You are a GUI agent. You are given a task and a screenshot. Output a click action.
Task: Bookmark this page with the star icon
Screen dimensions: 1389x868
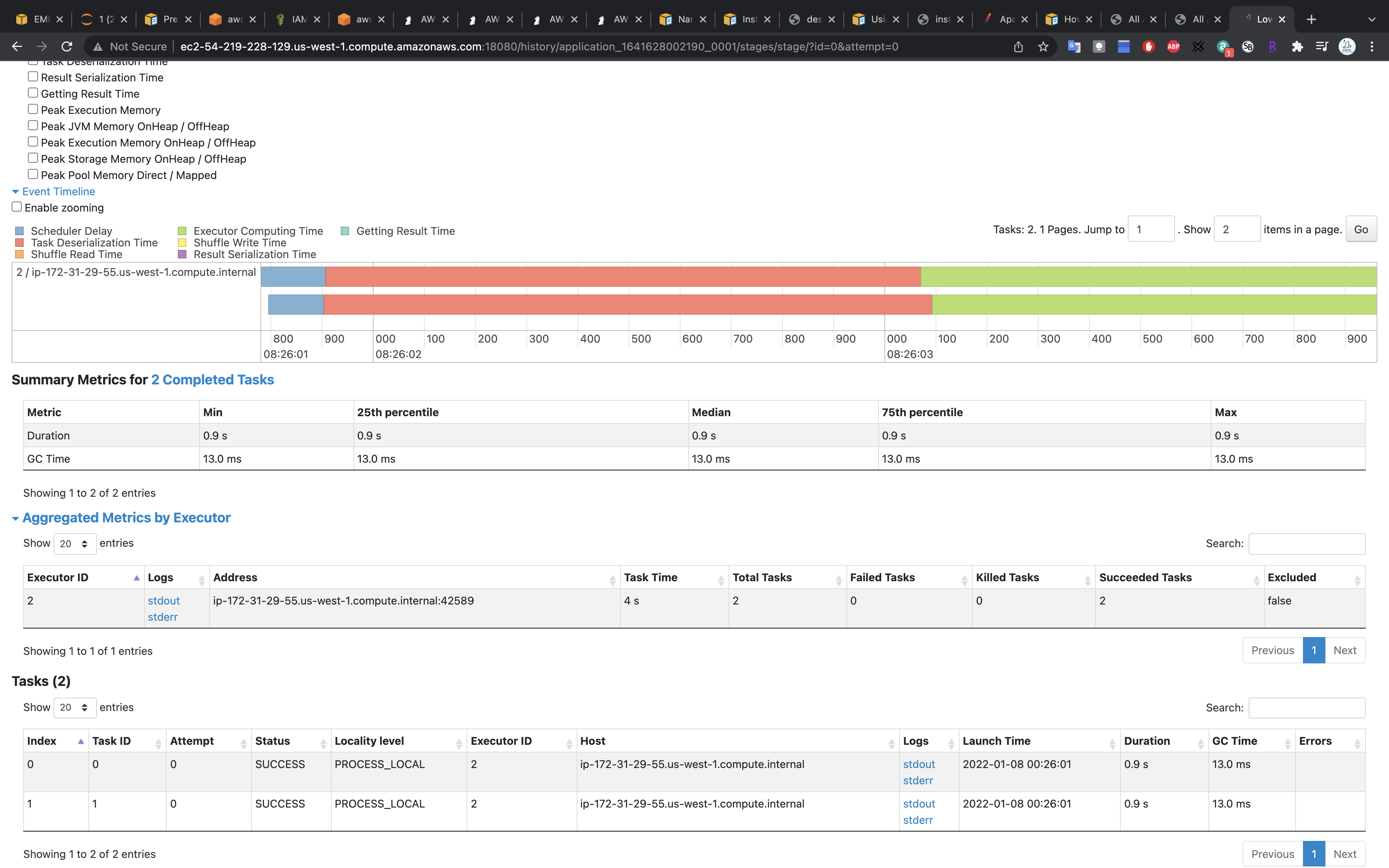coord(1043,46)
